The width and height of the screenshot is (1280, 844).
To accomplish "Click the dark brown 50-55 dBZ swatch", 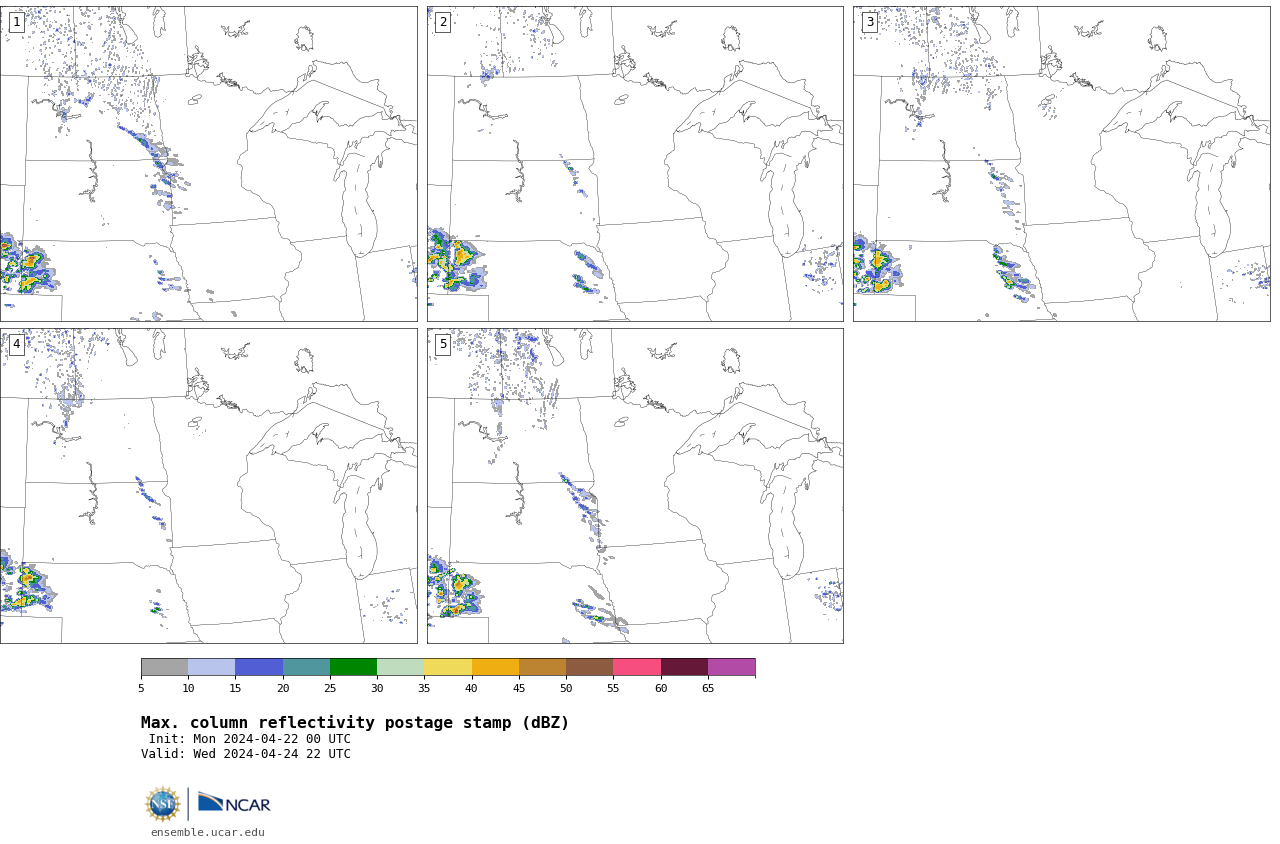I will (x=589, y=667).
